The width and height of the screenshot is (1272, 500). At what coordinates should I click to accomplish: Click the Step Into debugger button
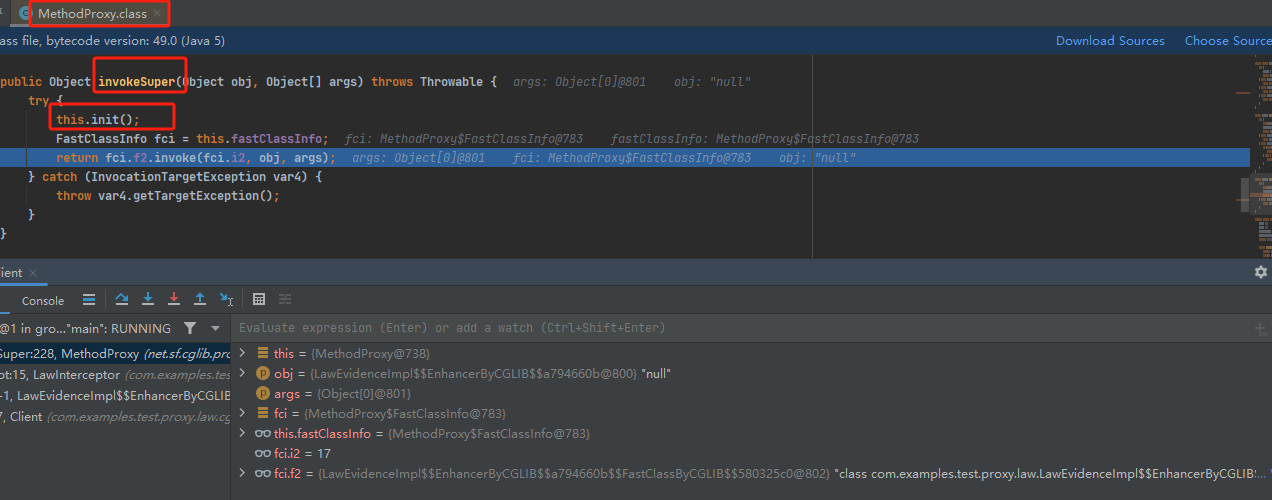click(x=148, y=299)
